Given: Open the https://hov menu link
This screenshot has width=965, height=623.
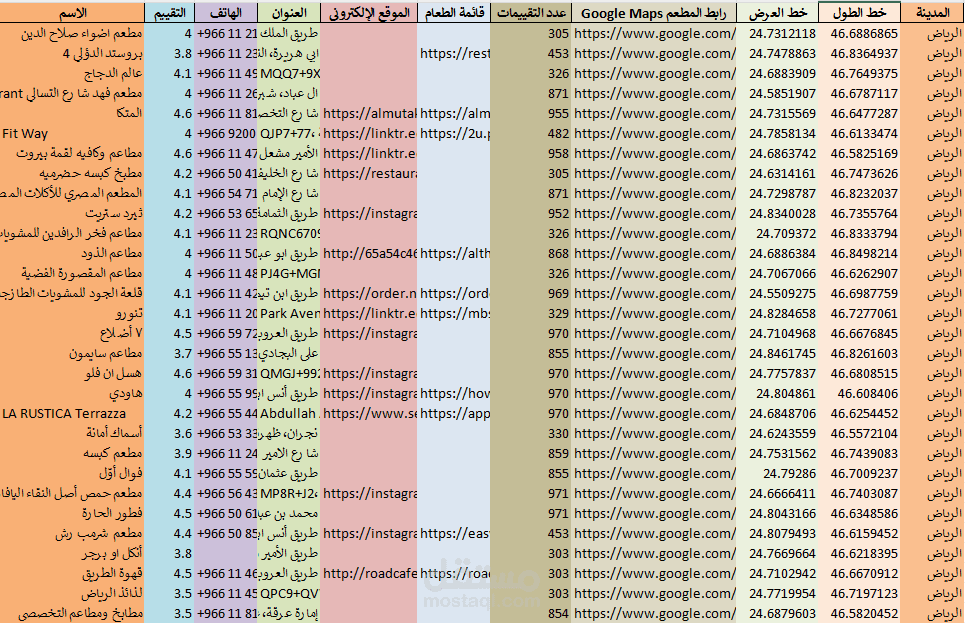Looking at the screenshot, I should coord(454,394).
